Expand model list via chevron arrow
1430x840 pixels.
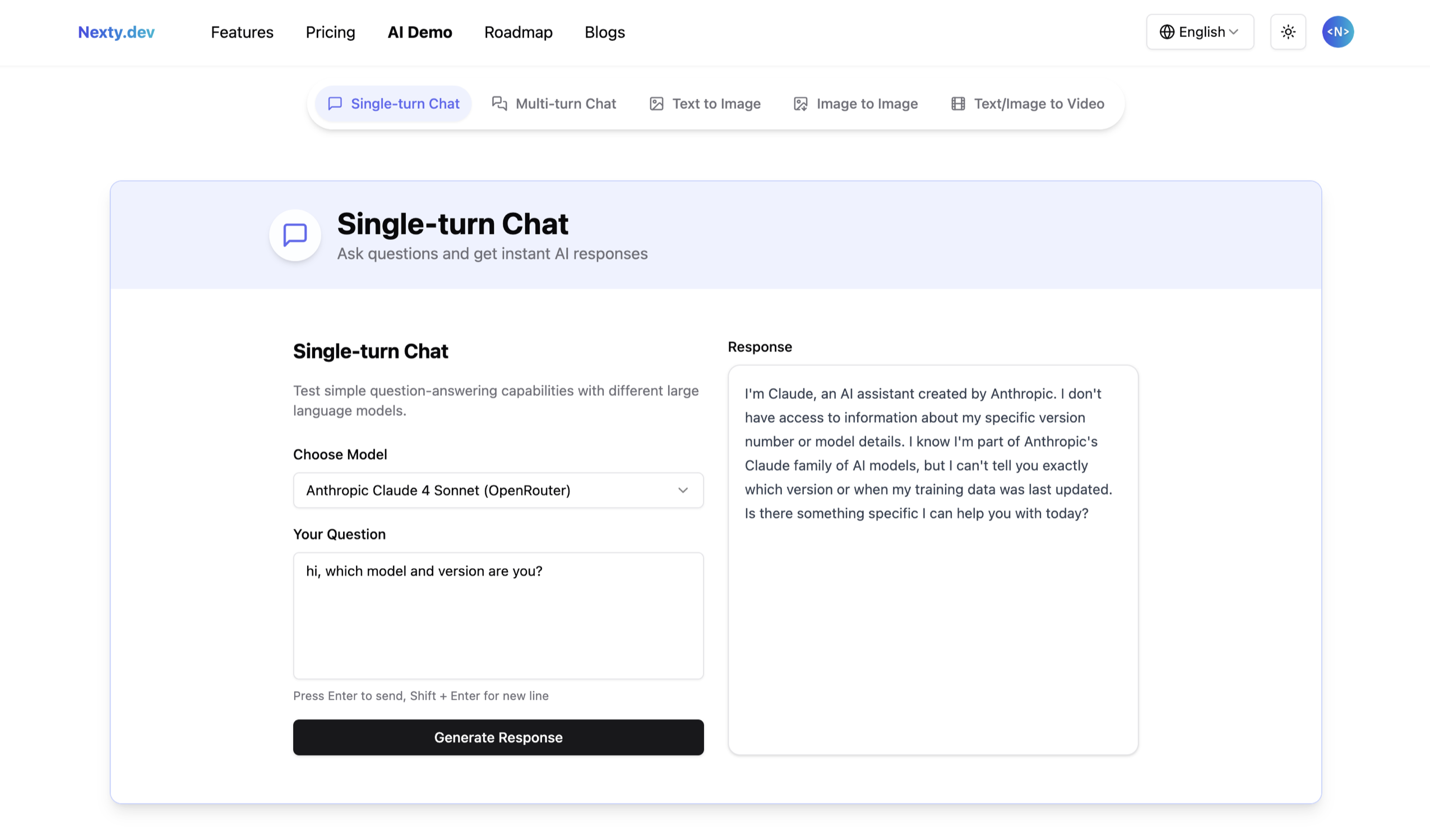coord(683,490)
